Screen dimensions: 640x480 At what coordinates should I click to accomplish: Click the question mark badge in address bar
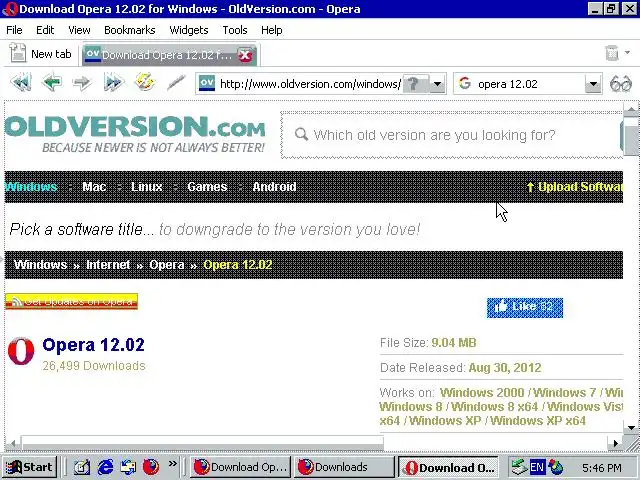coord(416,84)
